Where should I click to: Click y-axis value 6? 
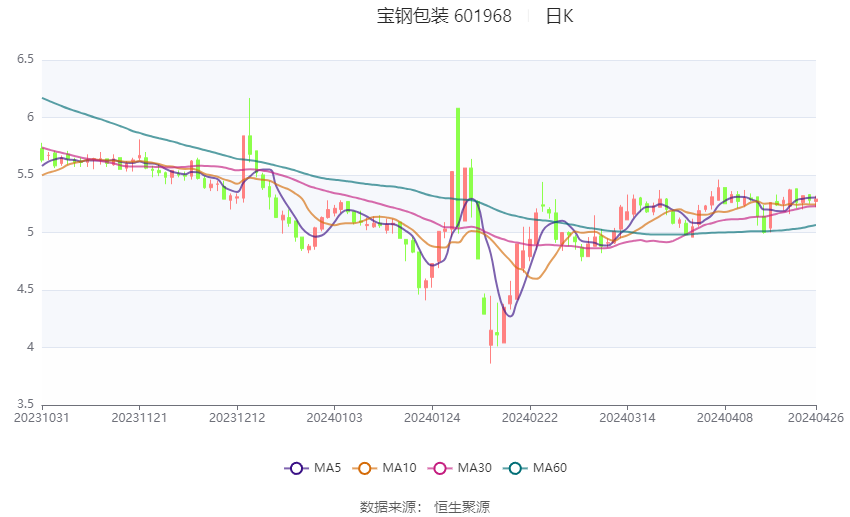pyautogui.click(x=30, y=117)
